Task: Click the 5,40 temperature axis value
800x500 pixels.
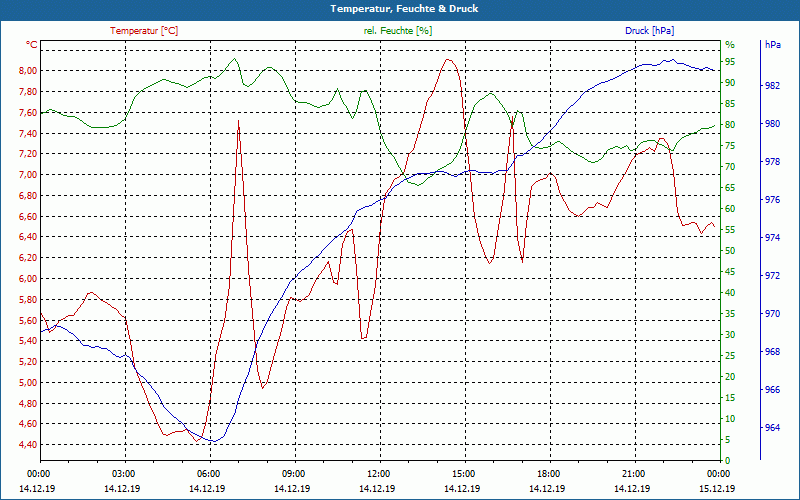Action: point(29,341)
